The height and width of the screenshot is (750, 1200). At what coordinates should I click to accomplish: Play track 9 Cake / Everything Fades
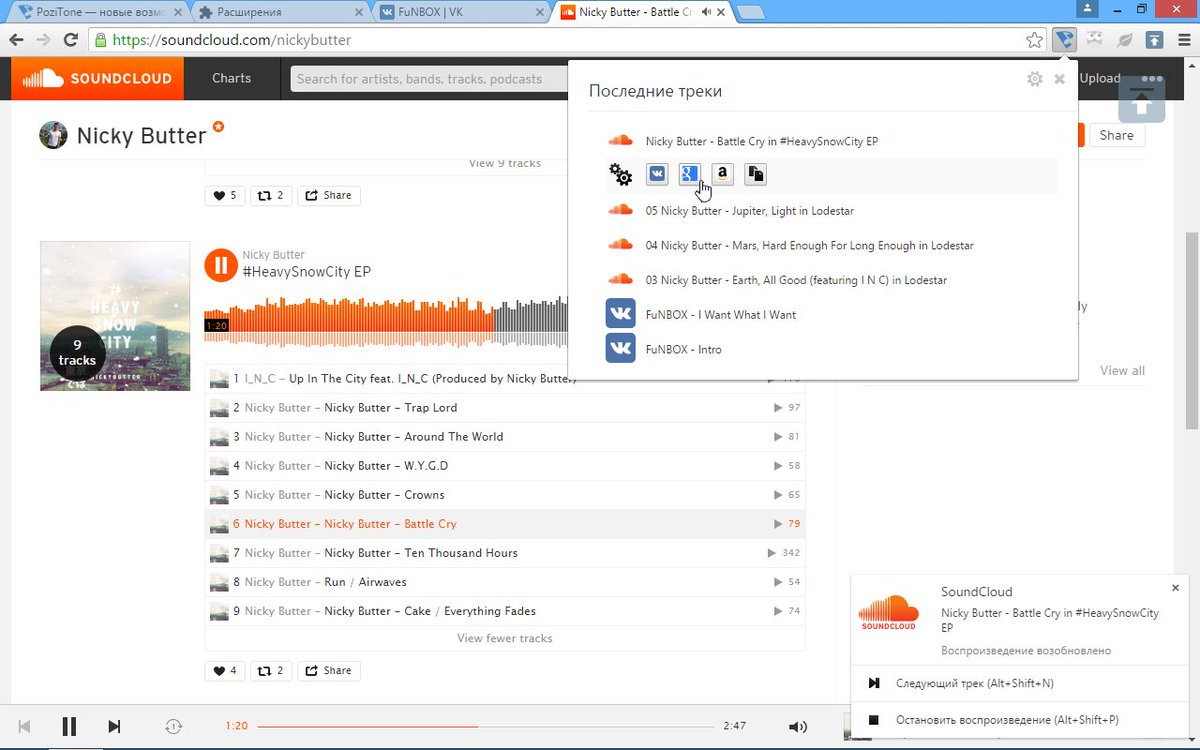click(x=505, y=611)
